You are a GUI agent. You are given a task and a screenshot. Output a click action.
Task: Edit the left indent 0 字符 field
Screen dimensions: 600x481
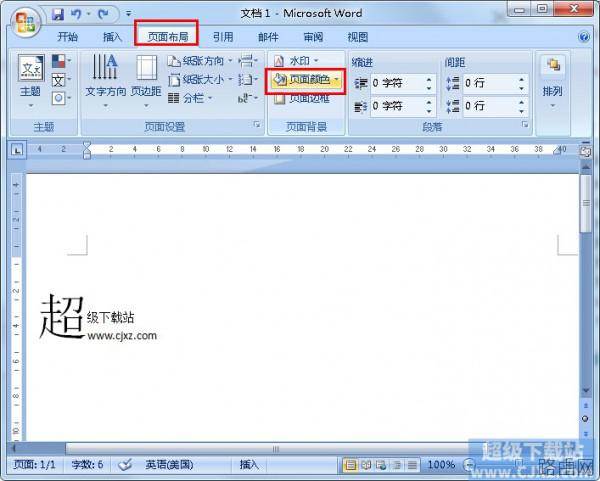[397, 83]
